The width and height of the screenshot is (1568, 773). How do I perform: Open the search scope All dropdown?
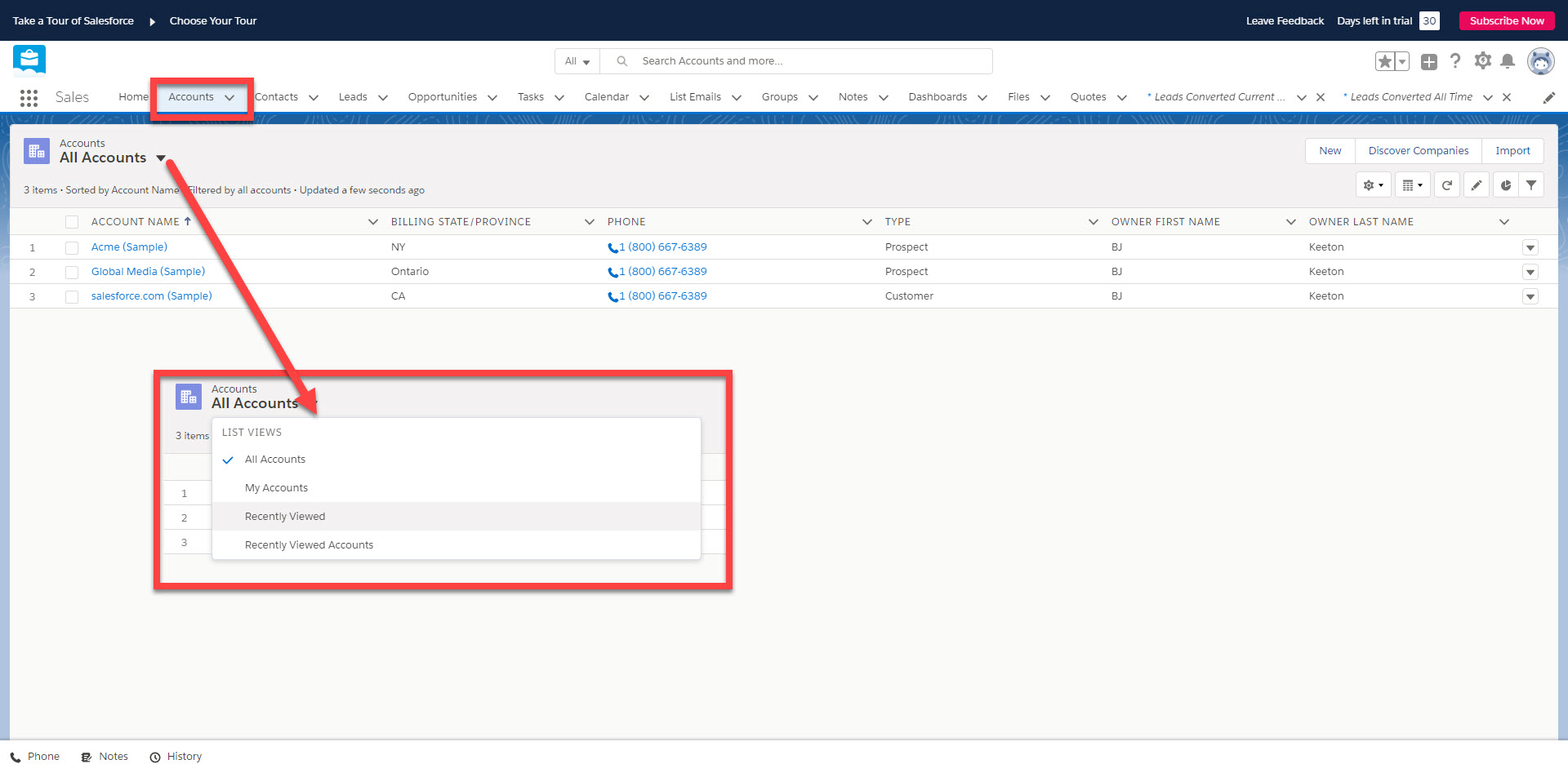point(577,61)
